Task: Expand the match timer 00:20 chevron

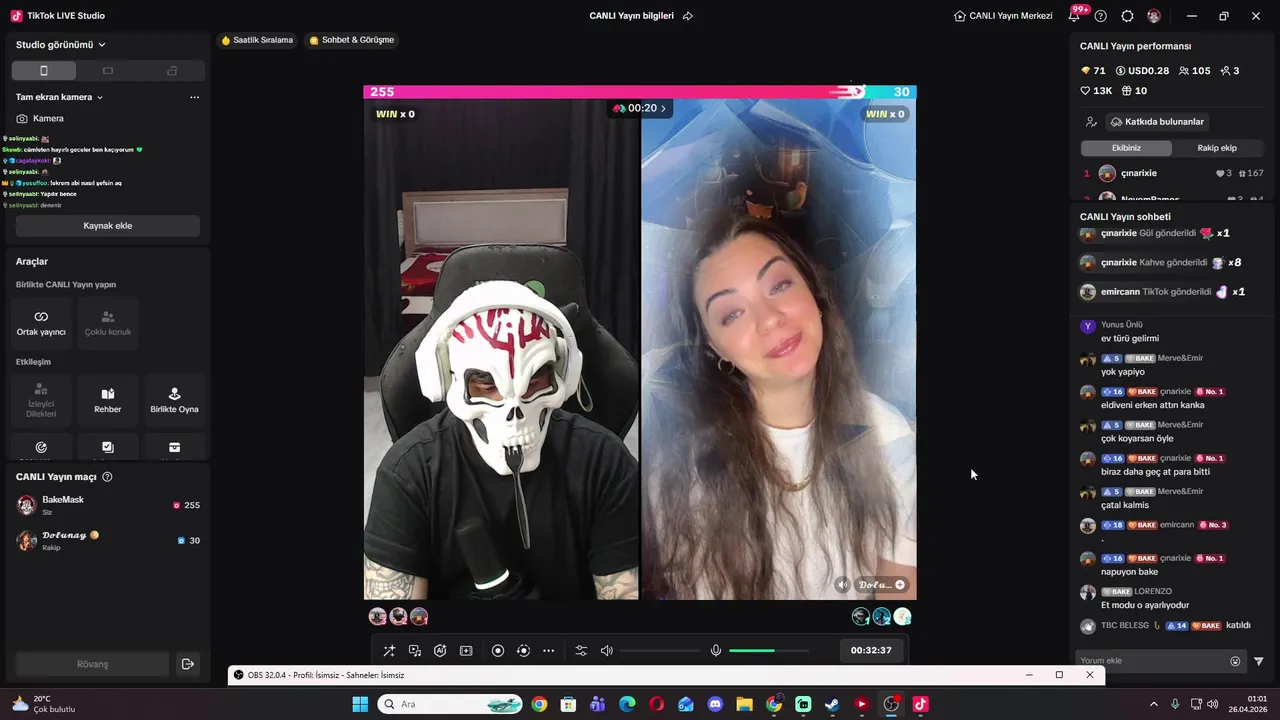Action: (x=663, y=108)
